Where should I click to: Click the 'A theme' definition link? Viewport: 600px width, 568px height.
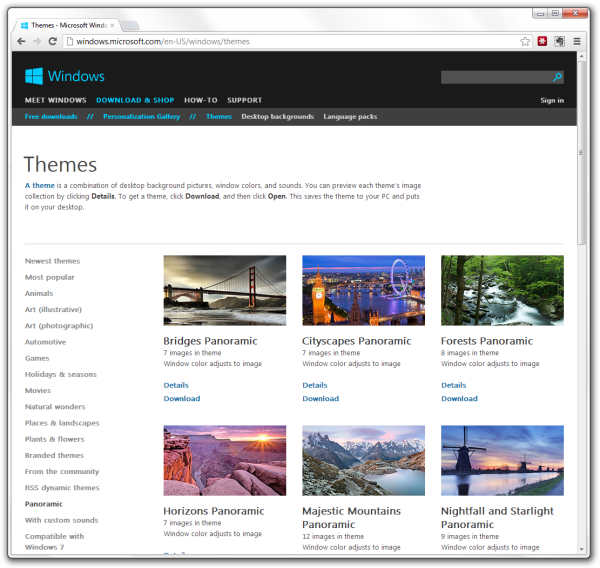pos(40,185)
